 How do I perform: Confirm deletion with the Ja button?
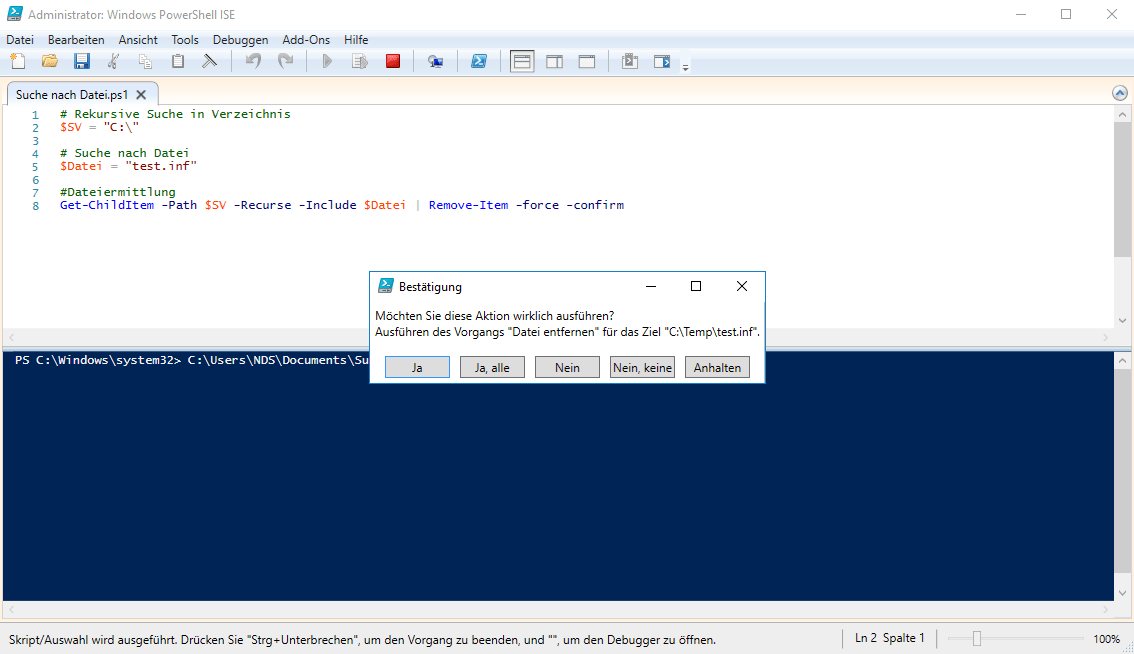417,367
